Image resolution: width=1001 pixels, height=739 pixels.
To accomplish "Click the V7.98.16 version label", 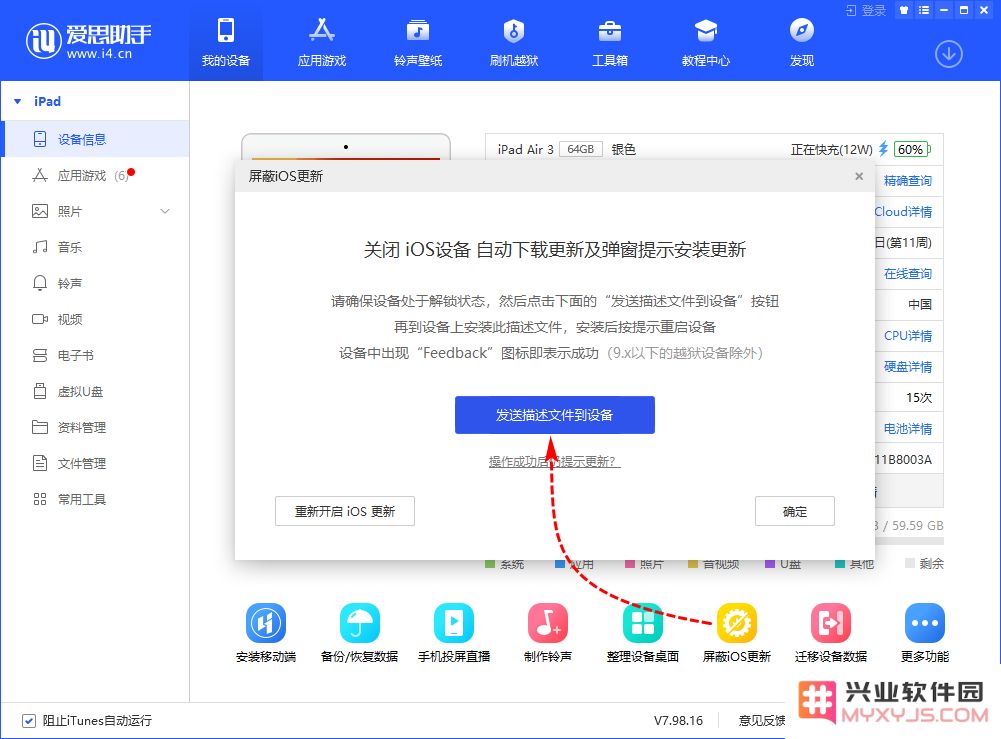I will [x=678, y=720].
